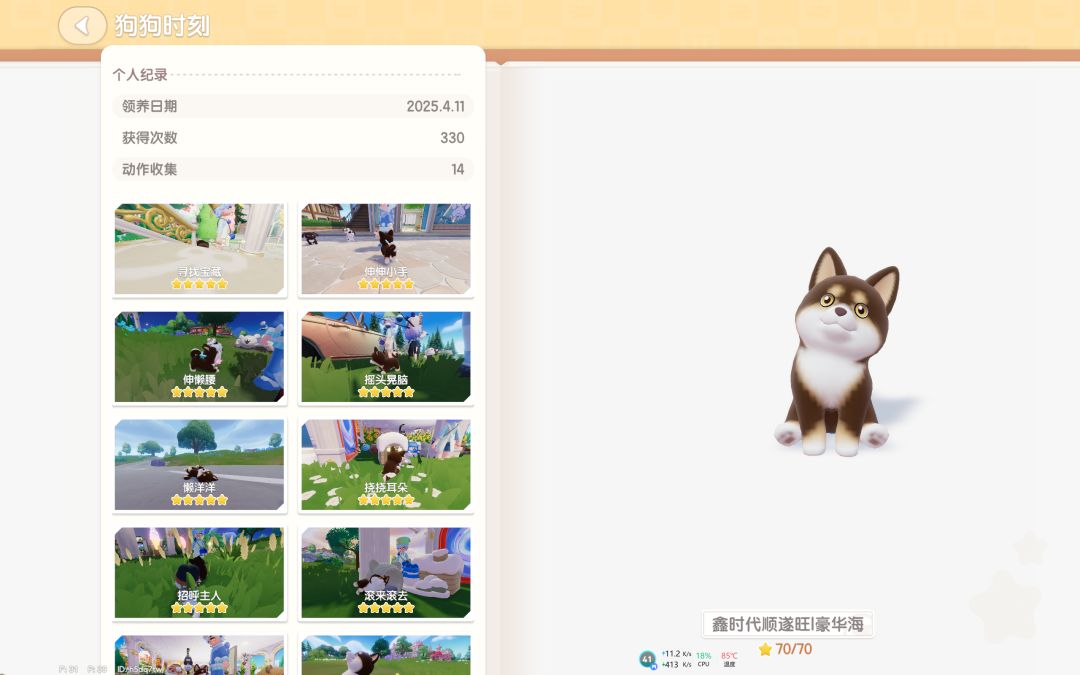Click the dog name label 鑫时代顺遂旺|豪华海
Screen dimensions: 1080x675
[x=787, y=624]
